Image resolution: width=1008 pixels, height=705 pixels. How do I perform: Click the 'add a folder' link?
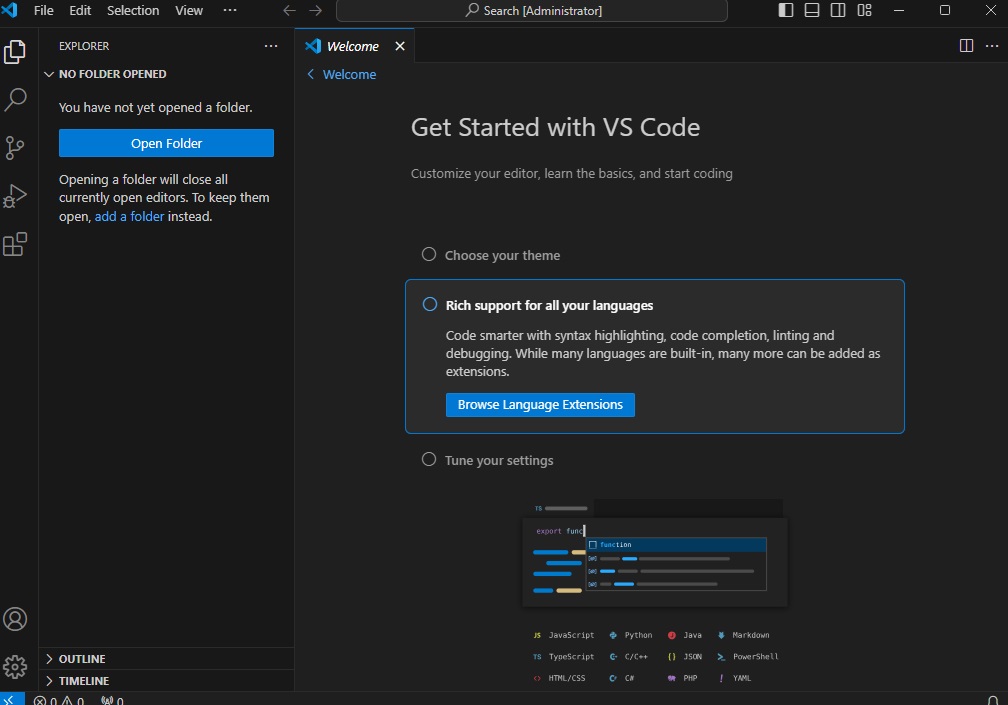click(x=129, y=216)
